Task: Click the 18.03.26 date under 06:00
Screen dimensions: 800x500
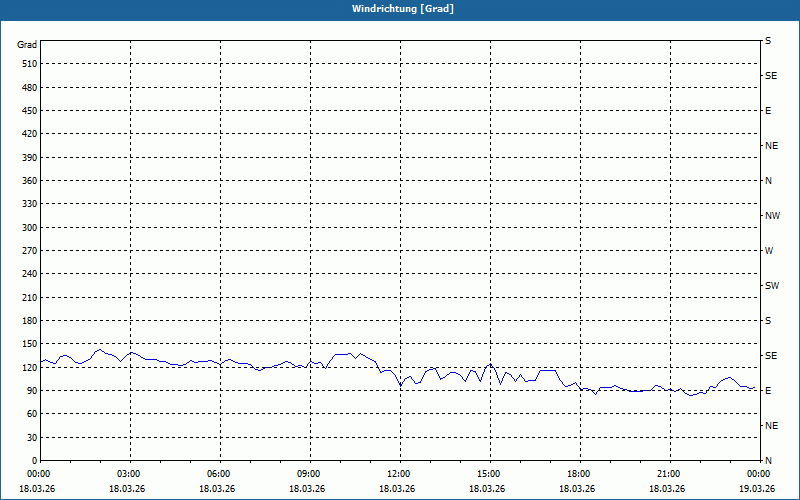Action: pos(217,489)
